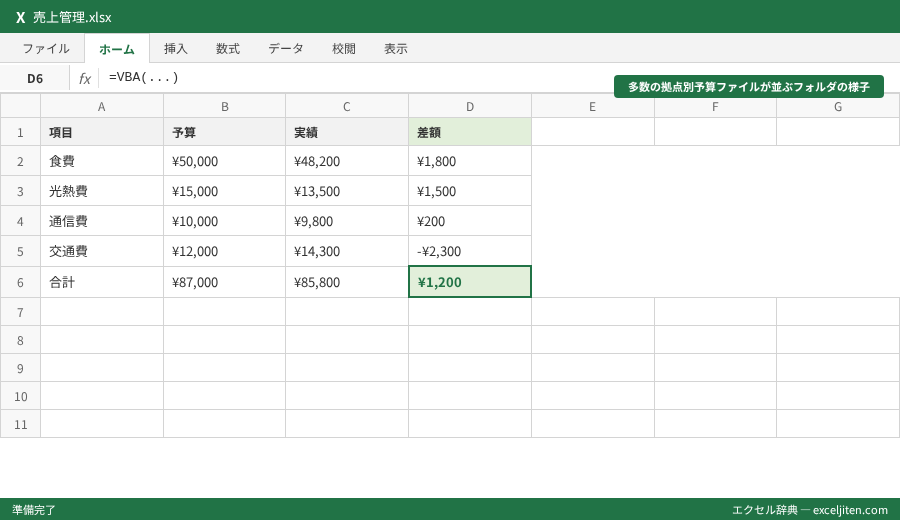Open the 表示 tab
The height and width of the screenshot is (520, 900).
click(396, 49)
